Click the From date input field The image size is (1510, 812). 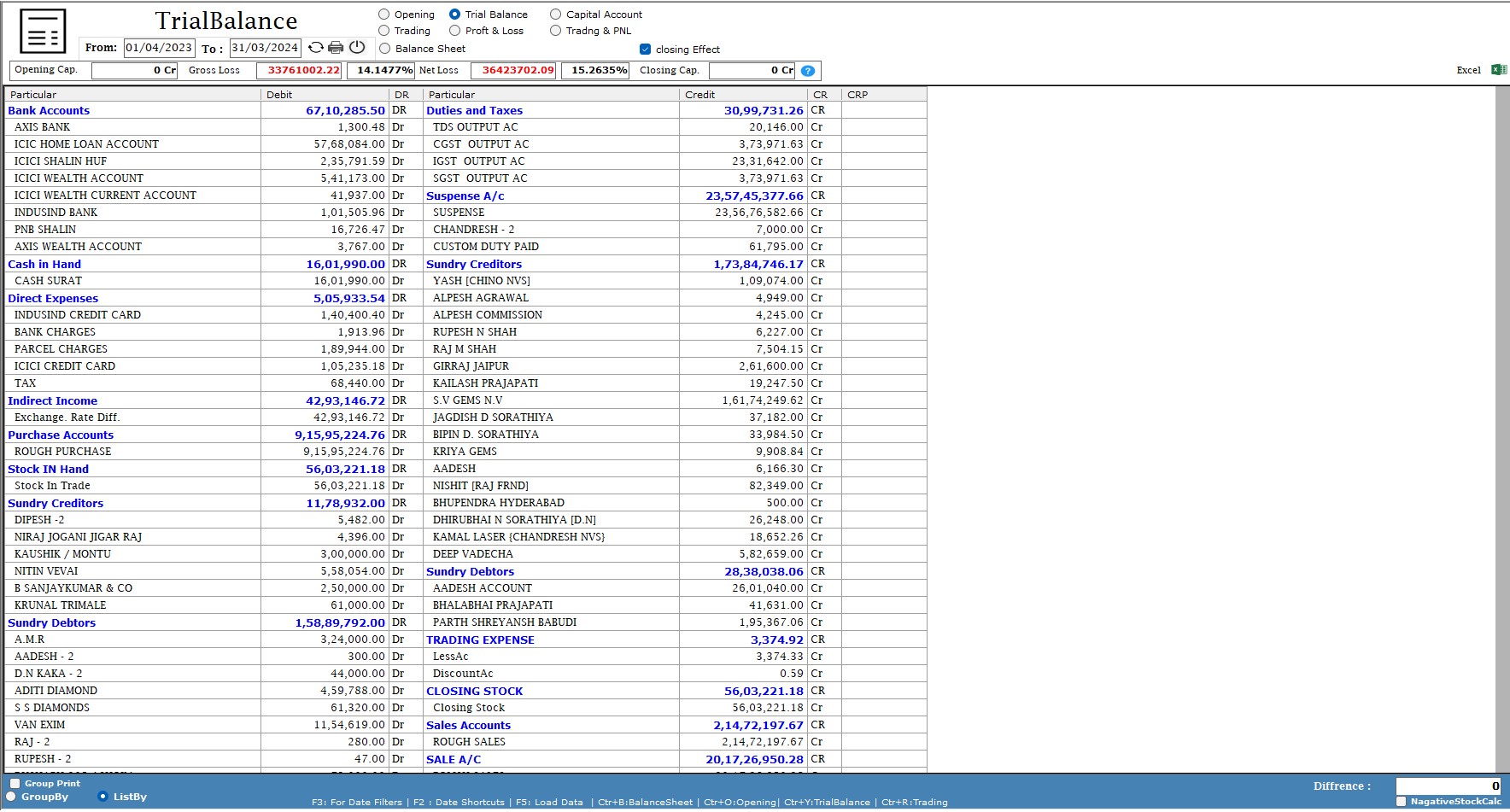[159, 48]
